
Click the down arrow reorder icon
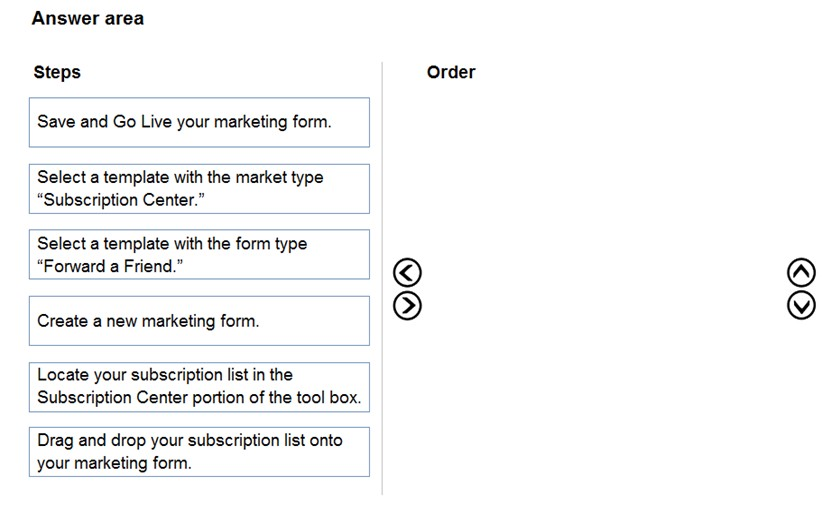801,306
